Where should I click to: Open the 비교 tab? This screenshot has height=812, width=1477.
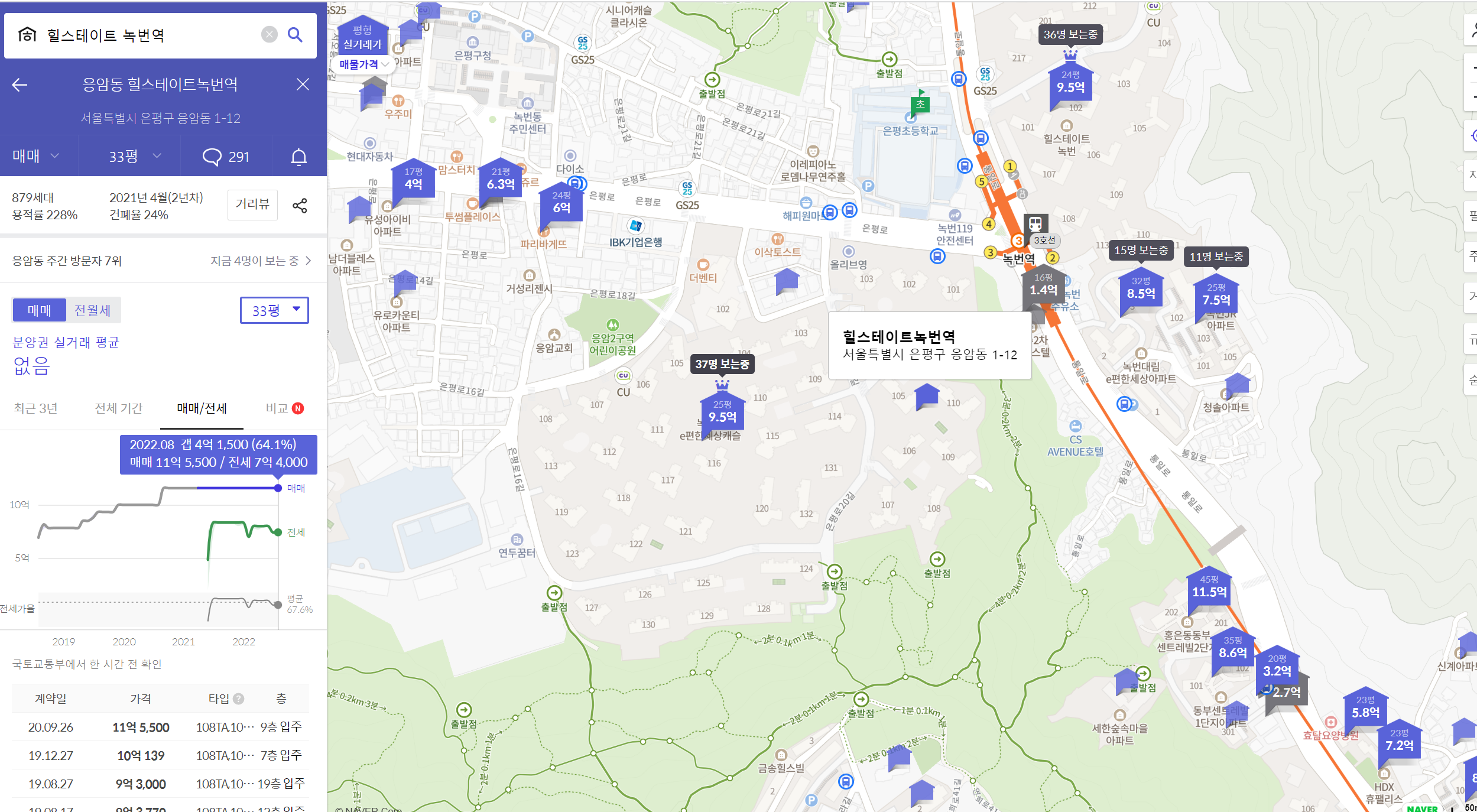pos(284,408)
